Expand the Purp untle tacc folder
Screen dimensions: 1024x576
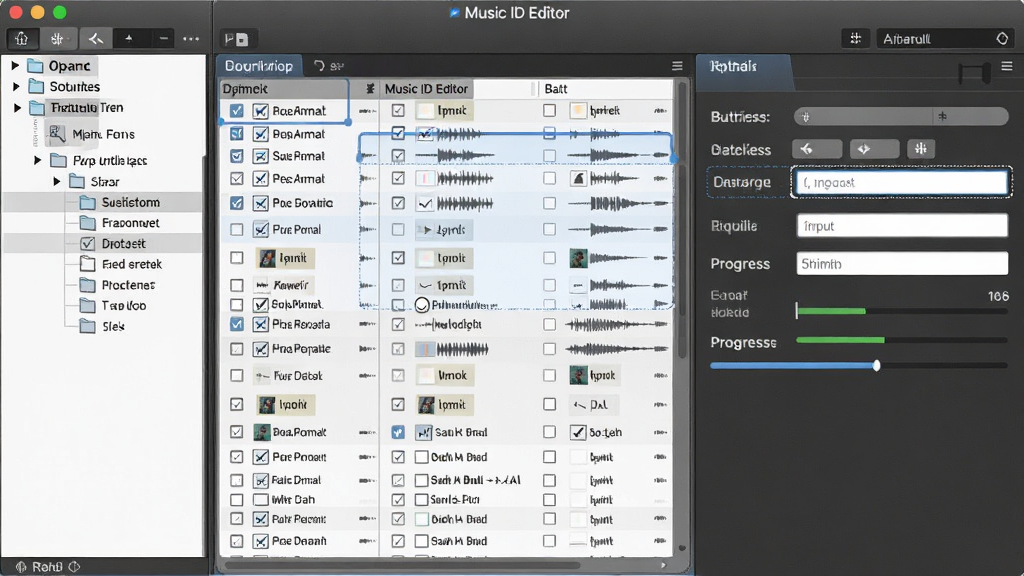point(37,160)
